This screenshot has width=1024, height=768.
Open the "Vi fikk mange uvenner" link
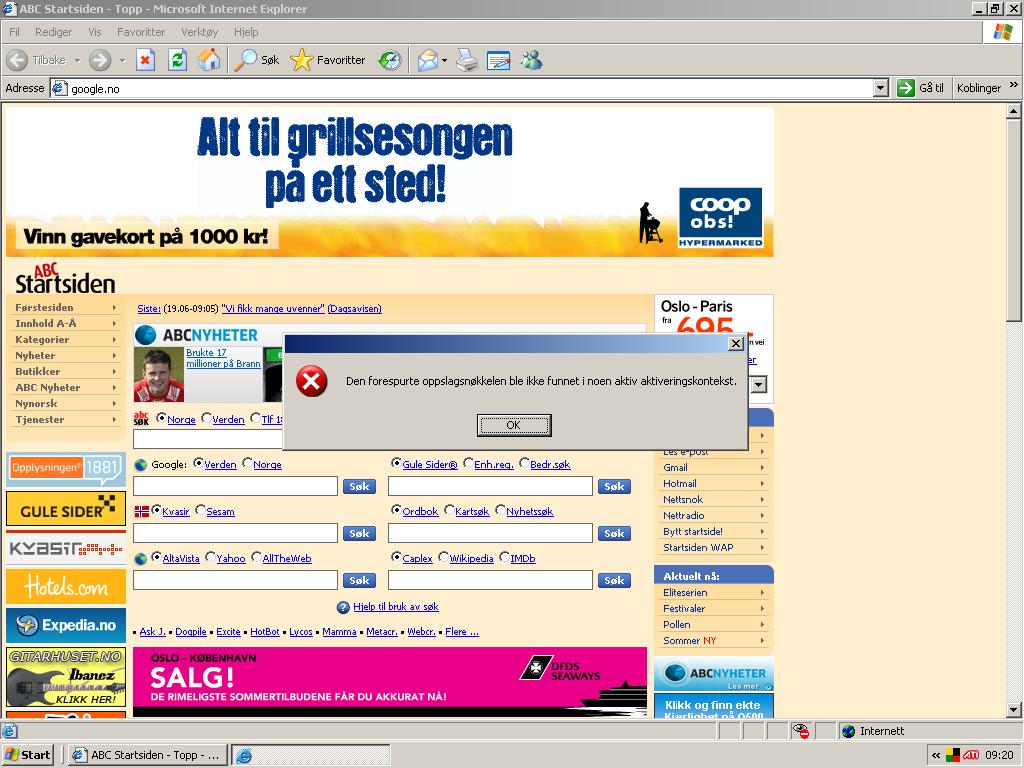[x=273, y=308]
